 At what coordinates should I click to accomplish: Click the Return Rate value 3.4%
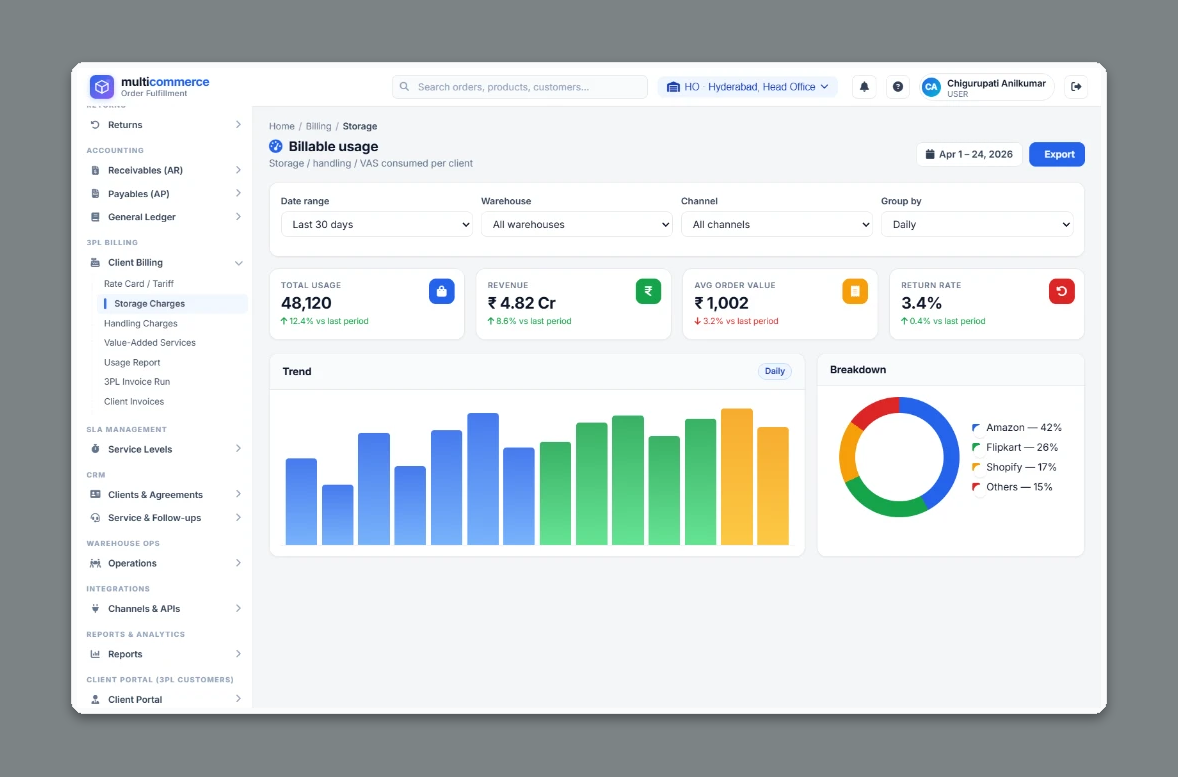pyautogui.click(x=921, y=303)
